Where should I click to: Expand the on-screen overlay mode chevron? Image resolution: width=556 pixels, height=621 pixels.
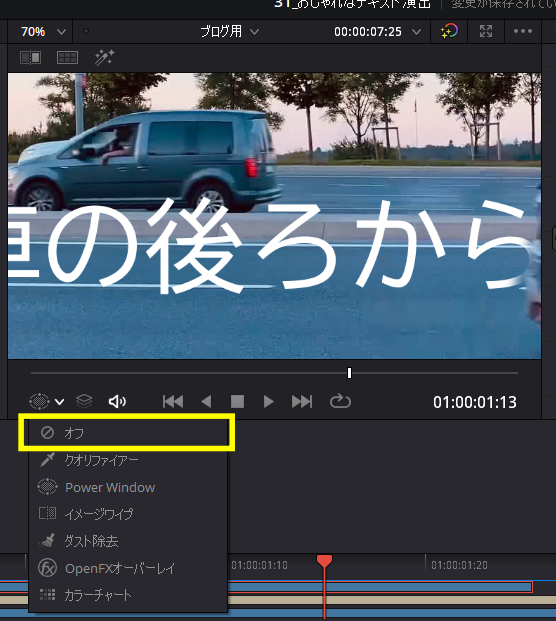pos(59,402)
